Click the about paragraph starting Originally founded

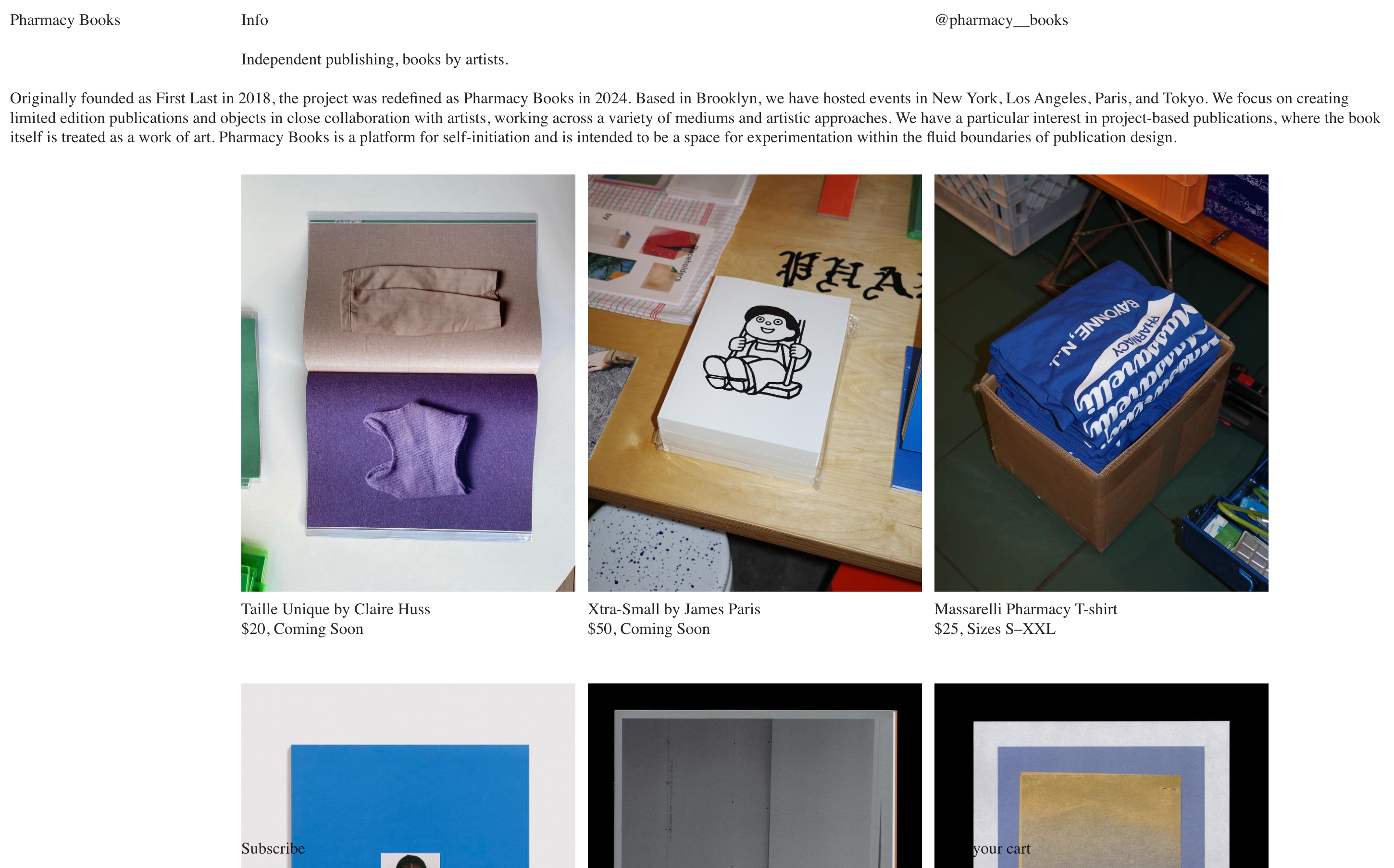pos(695,118)
